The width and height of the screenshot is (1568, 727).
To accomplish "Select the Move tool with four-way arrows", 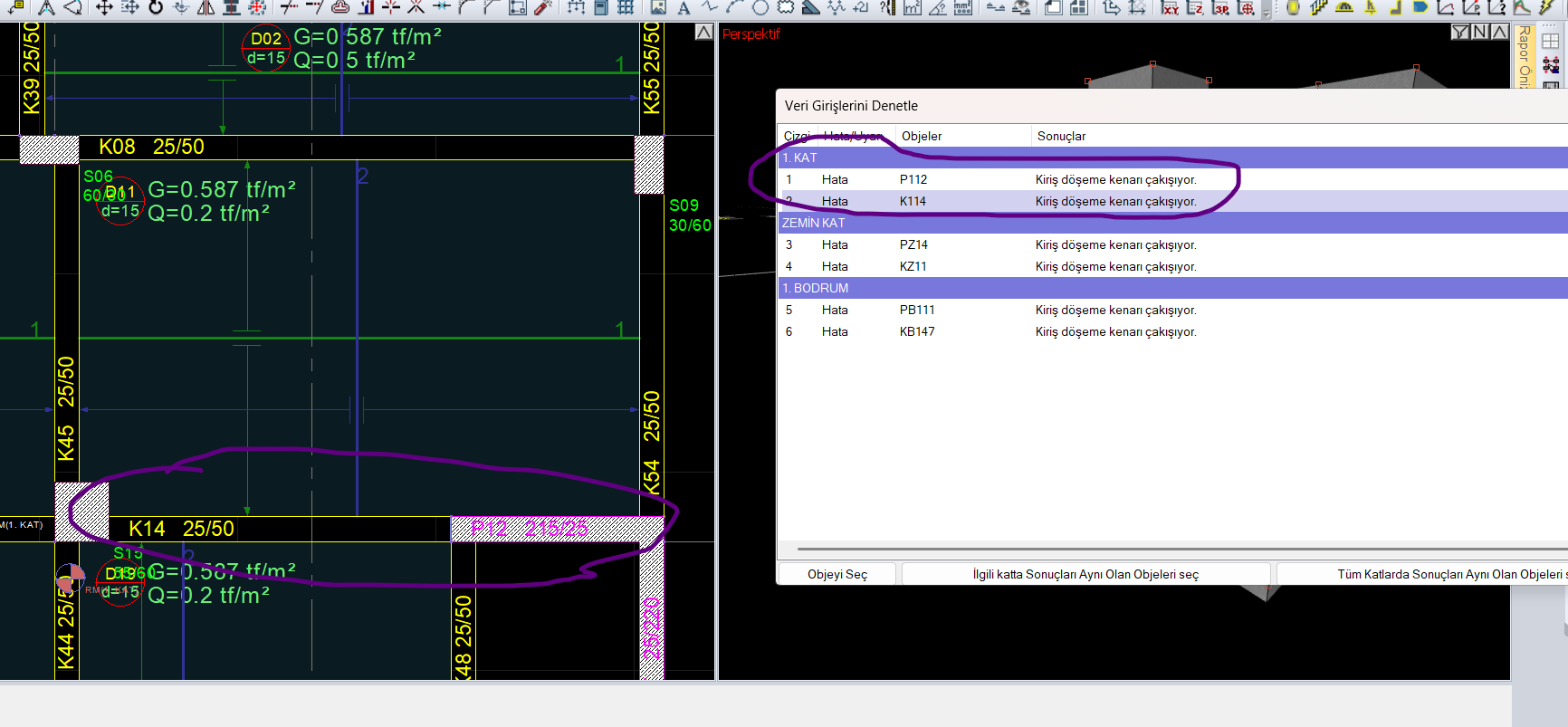I will [104, 7].
